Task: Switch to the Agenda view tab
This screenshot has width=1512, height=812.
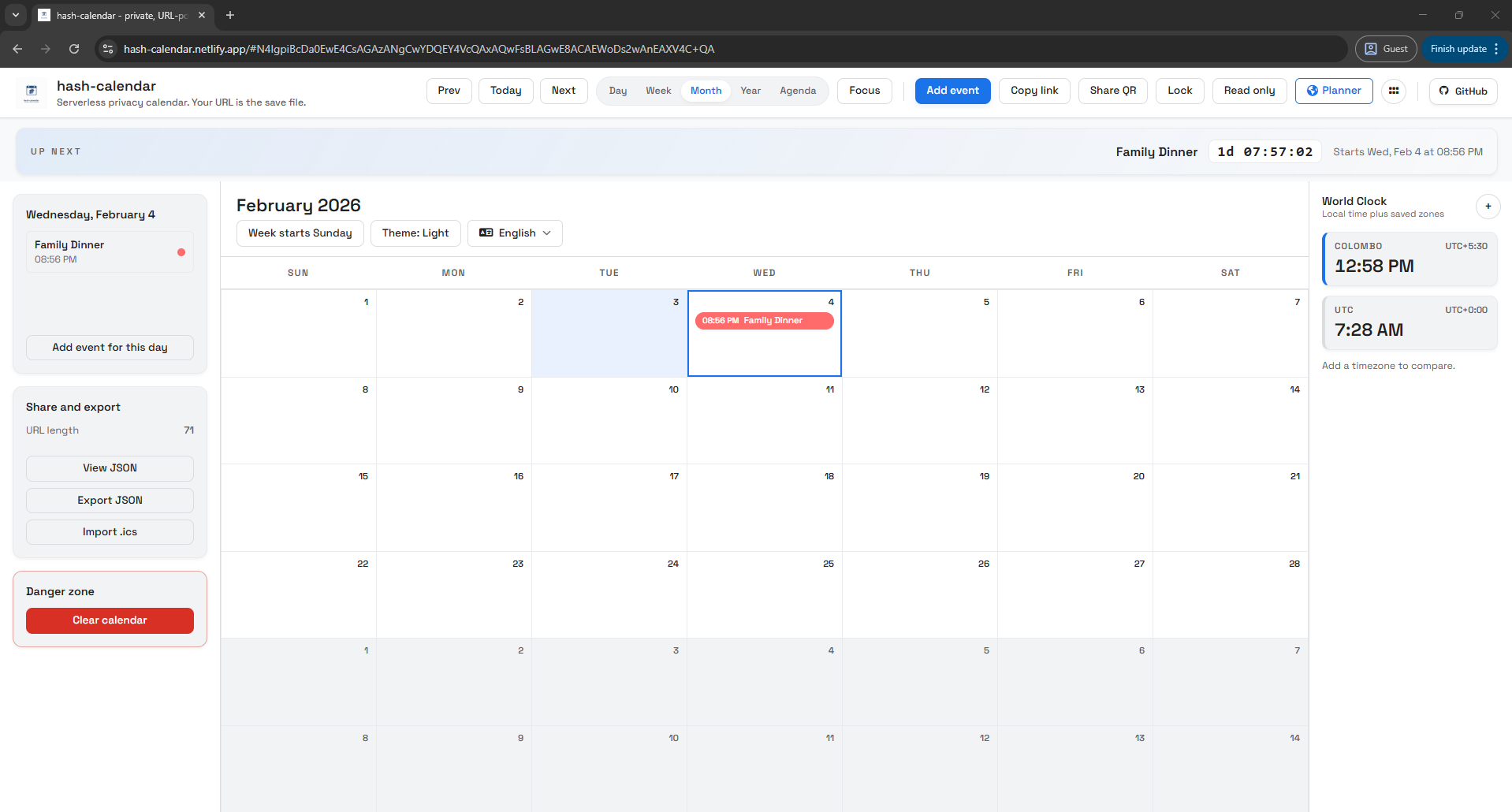Action: tap(797, 91)
